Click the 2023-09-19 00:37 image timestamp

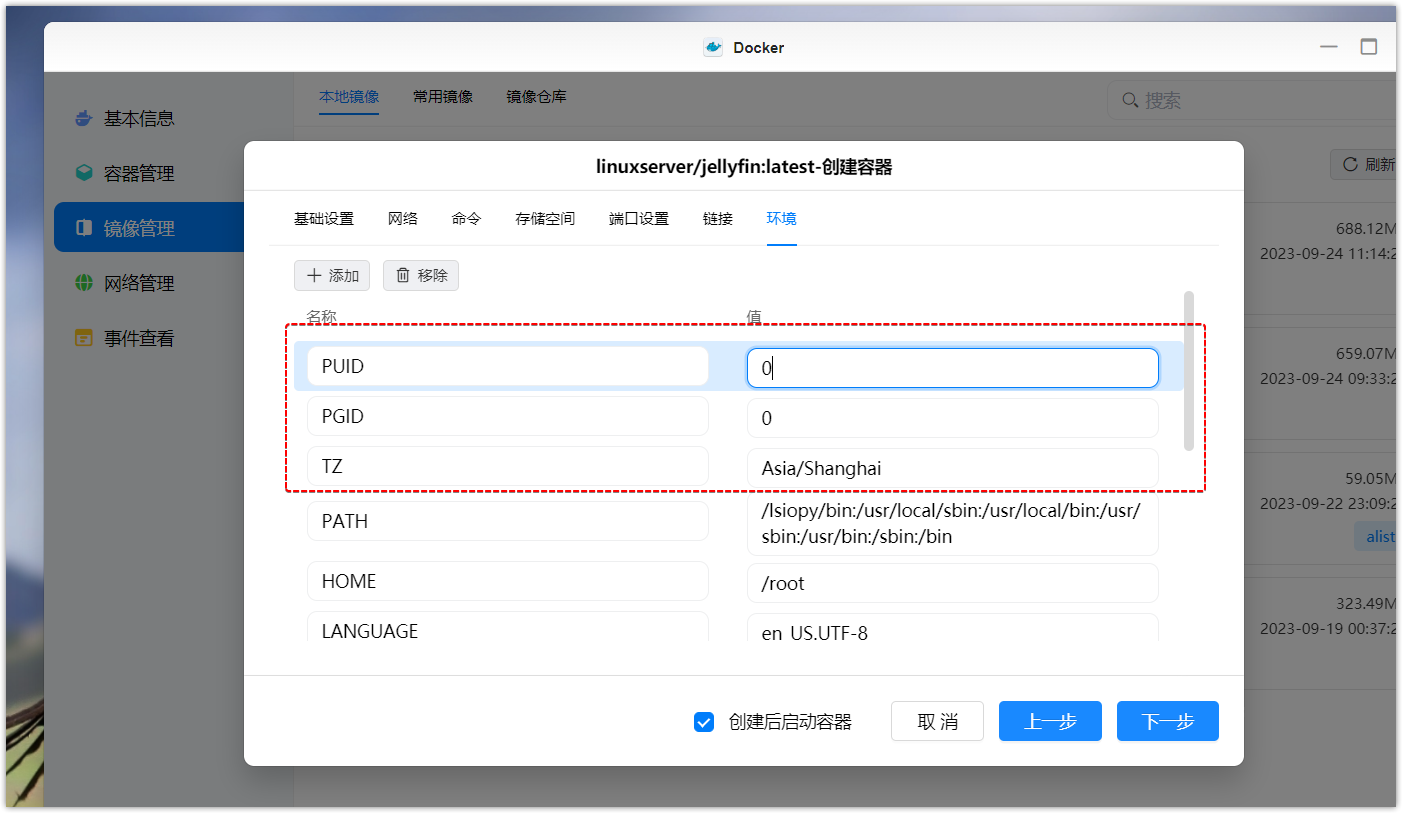(x=1327, y=629)
